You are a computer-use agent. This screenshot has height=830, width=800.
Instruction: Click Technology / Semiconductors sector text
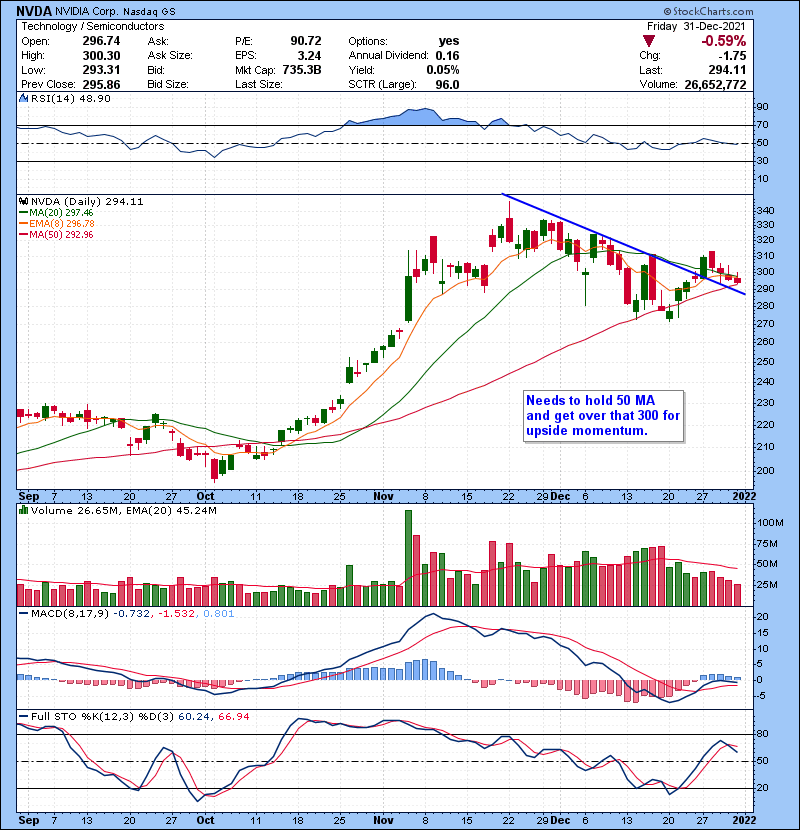click(93, 26)
